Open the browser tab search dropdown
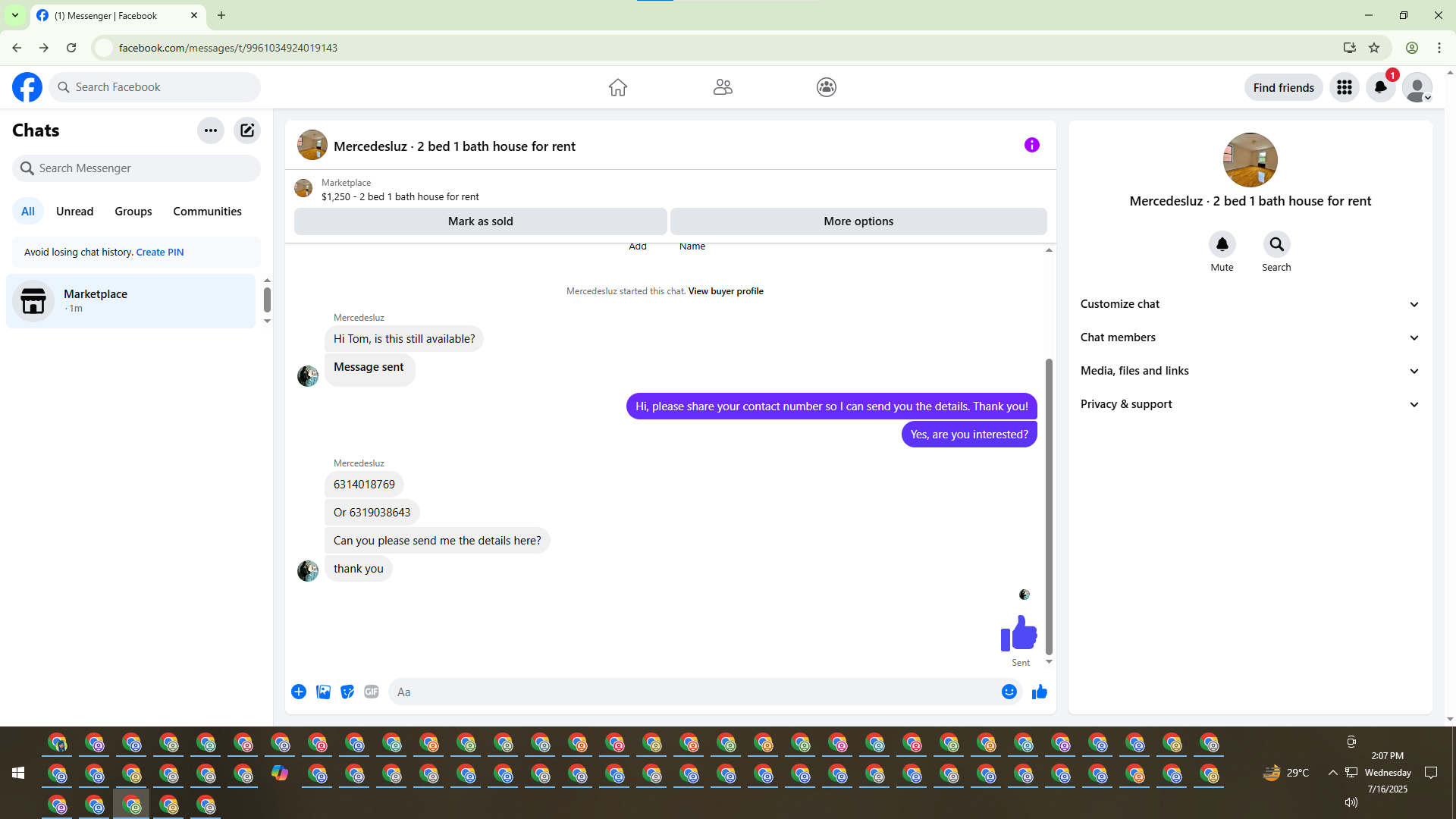This screenshot has width=1456, height=819. pos(15,15)
